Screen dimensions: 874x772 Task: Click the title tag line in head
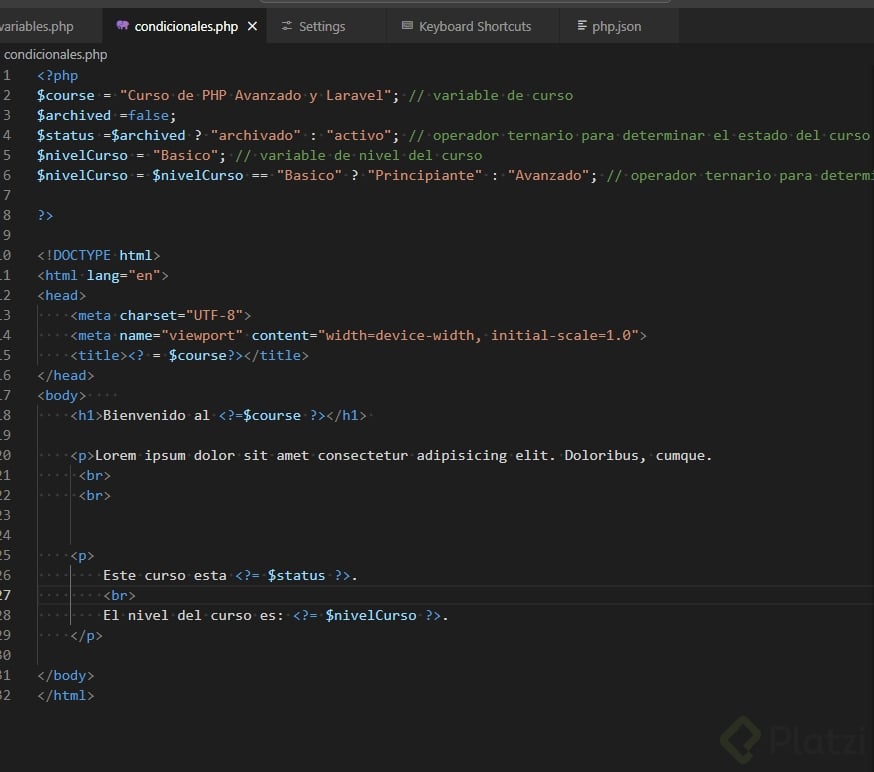[189, 355]
